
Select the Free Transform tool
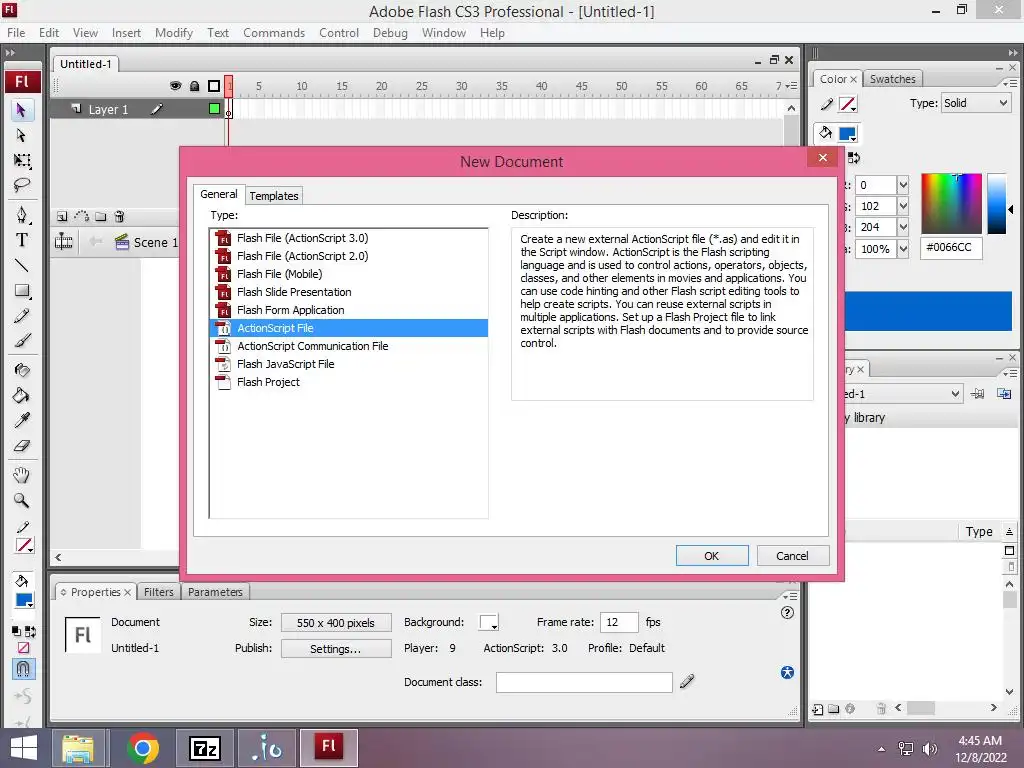(22, 161)
